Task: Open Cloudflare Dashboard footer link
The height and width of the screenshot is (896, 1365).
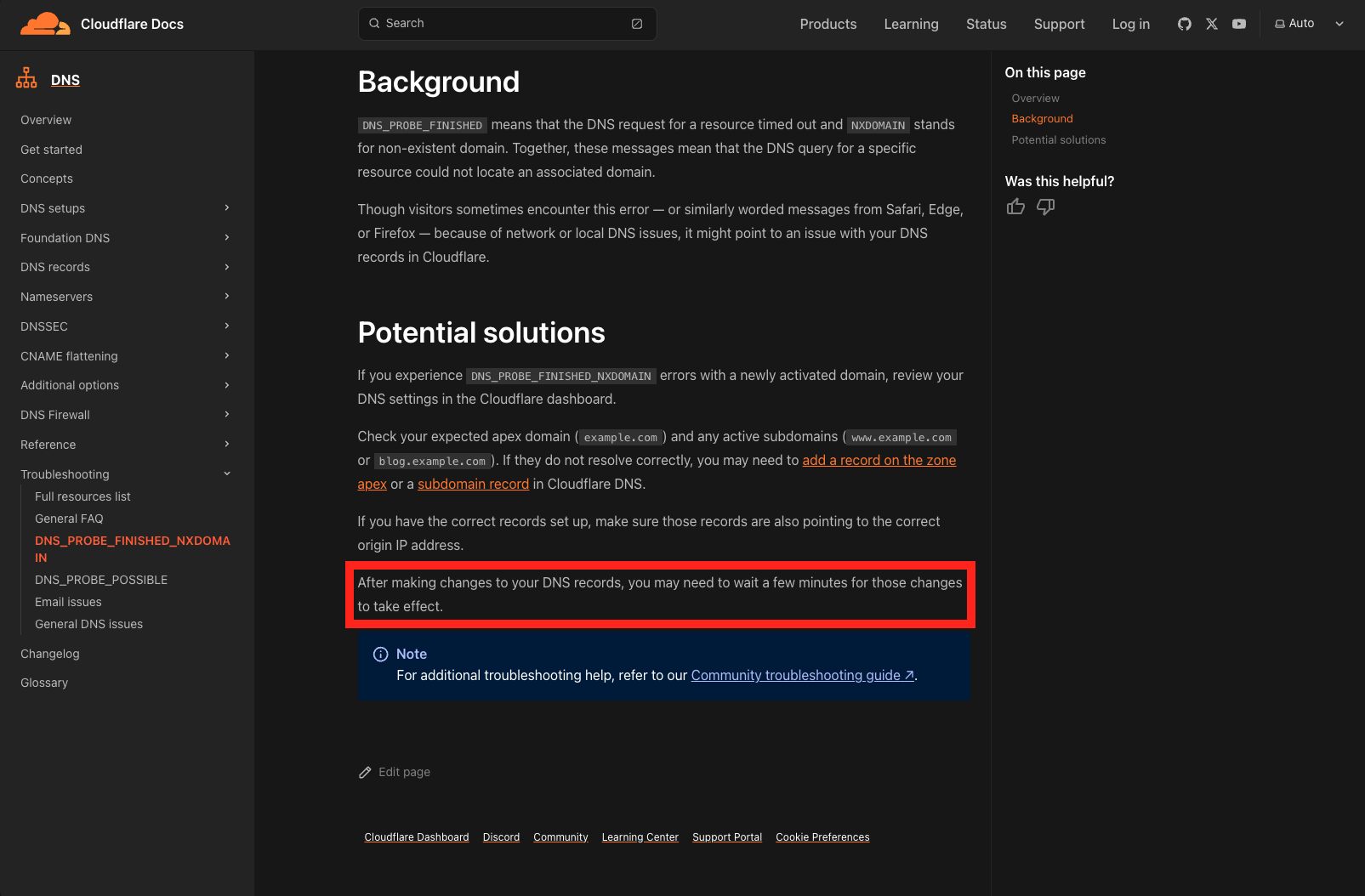Action: point(417,837)
